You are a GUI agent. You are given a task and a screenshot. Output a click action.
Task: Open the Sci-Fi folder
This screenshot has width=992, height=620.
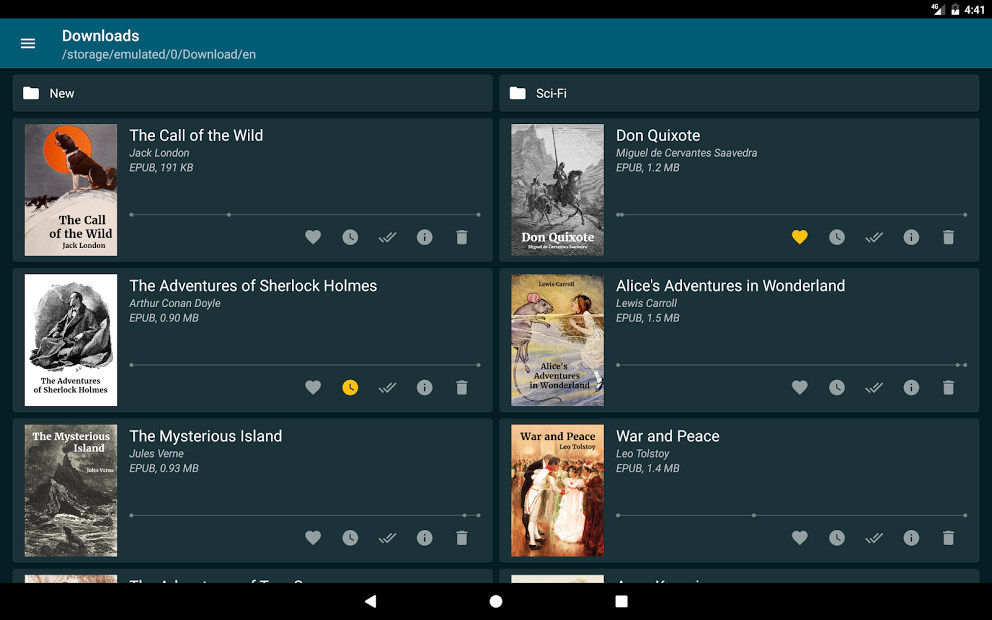[x=738, y=93]
